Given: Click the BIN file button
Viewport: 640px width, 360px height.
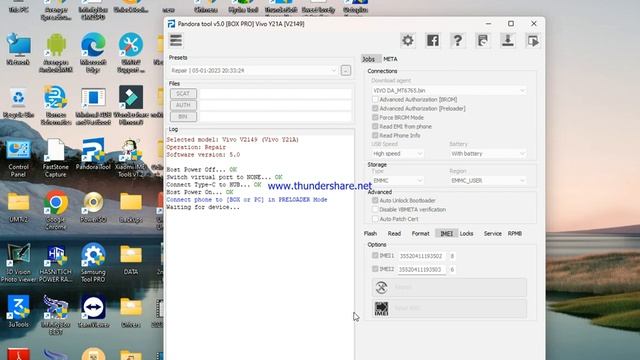Looking at the screenshot, I should tap(183, 116).
